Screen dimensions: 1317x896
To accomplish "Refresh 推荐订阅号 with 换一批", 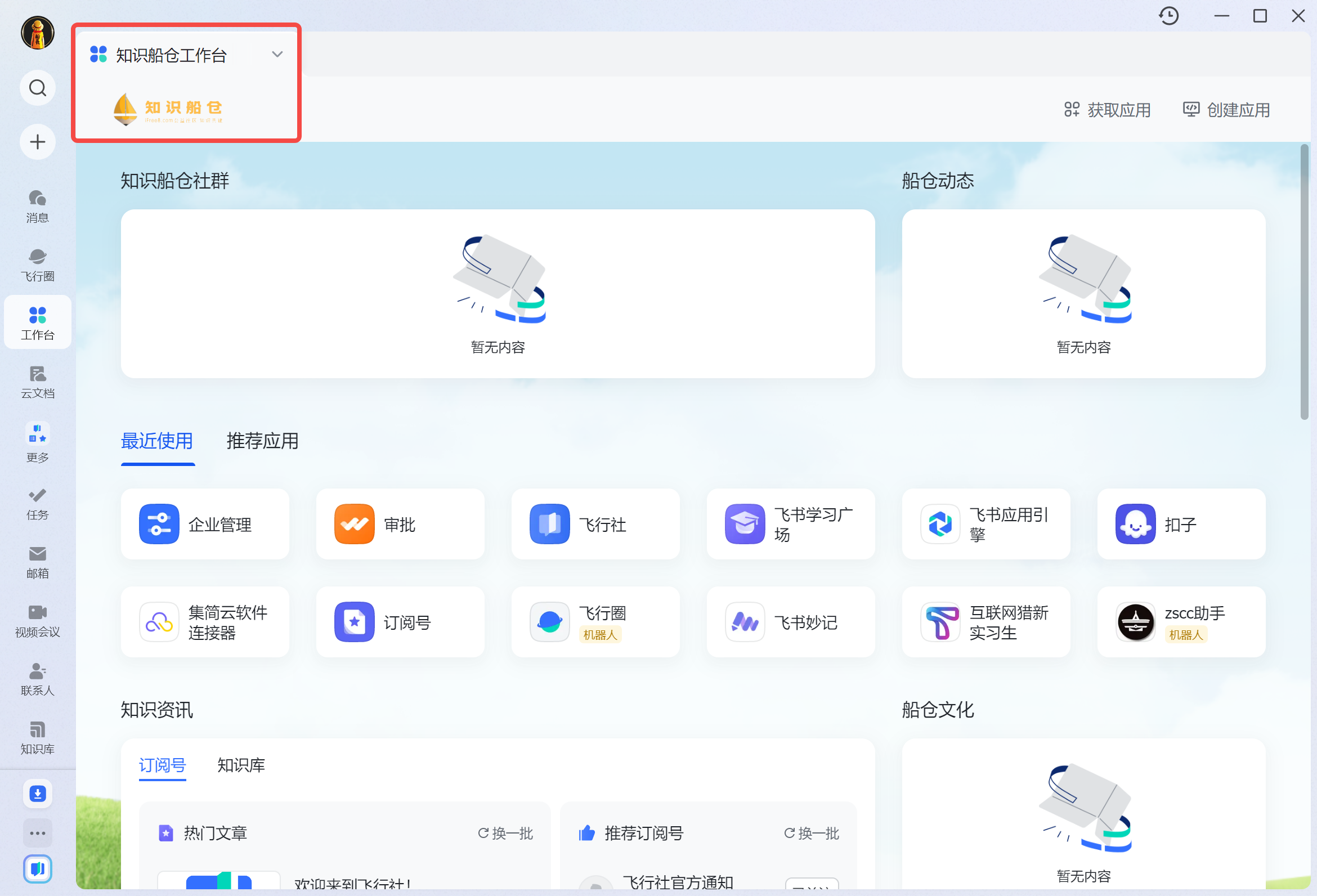I will click(812, 833).
